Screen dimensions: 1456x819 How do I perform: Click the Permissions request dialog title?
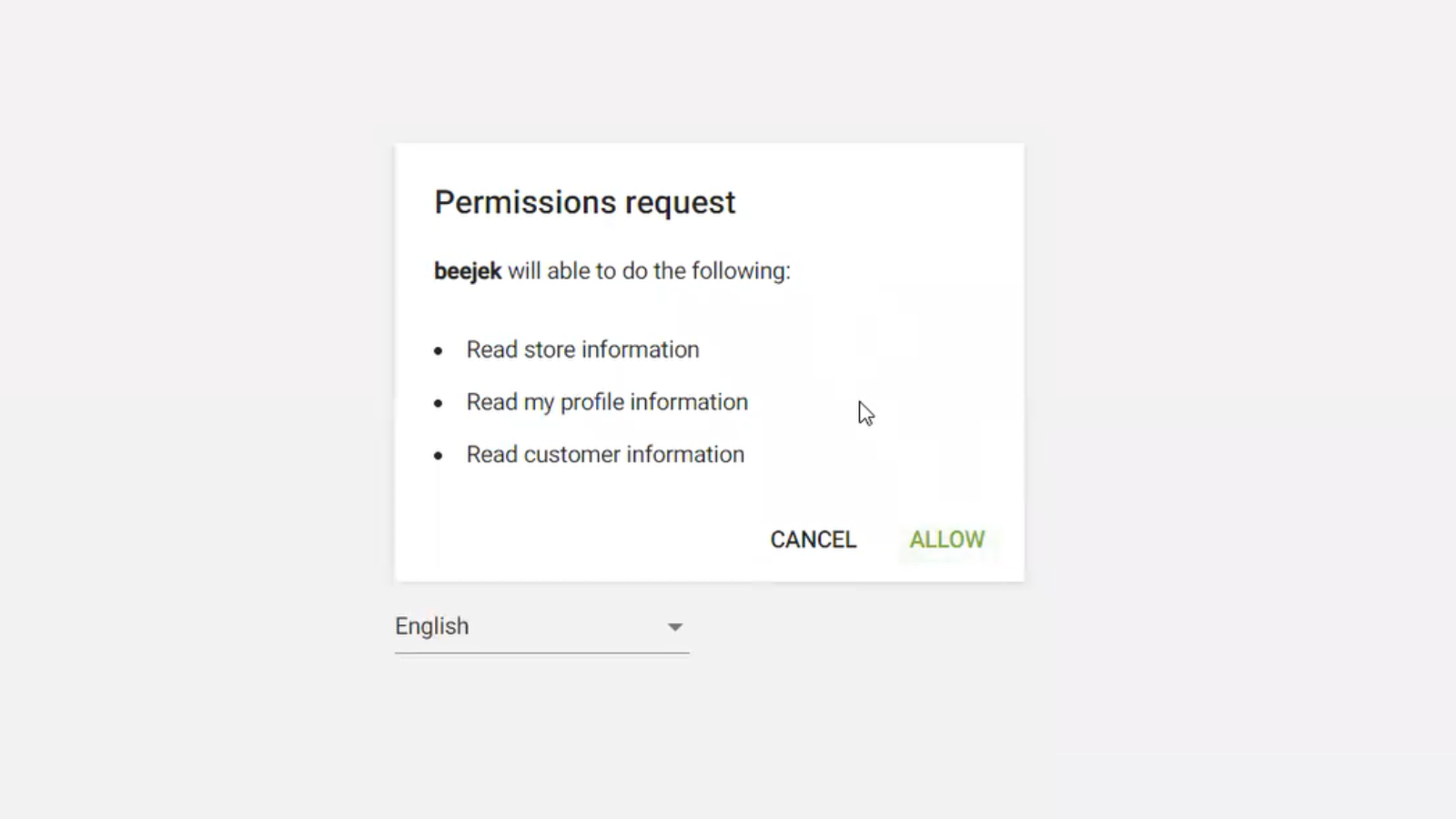point(584,202)
